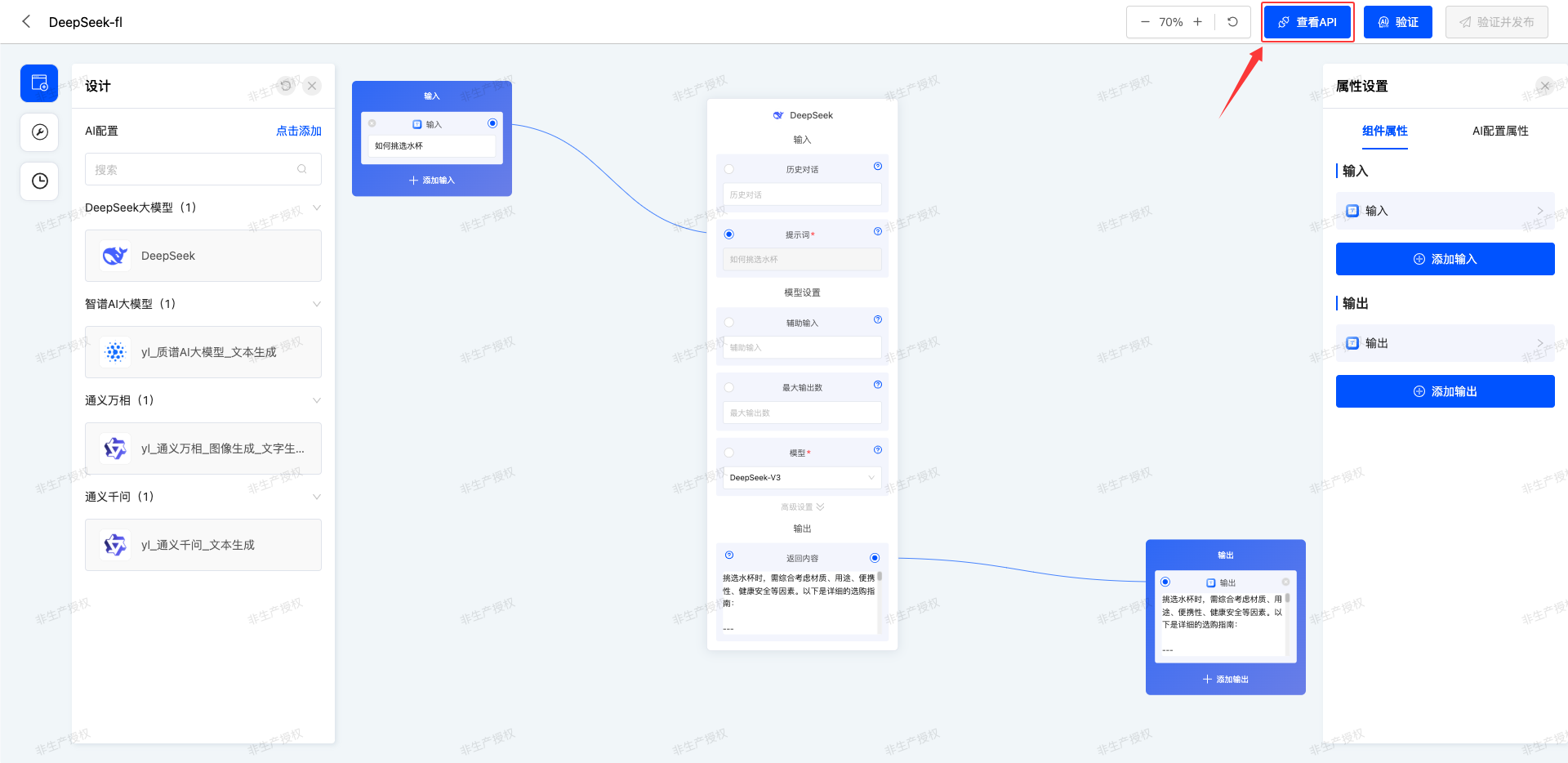Reset the canvas zoom with refresh icon
The image size is (1568, 763).
(1232, 22)
